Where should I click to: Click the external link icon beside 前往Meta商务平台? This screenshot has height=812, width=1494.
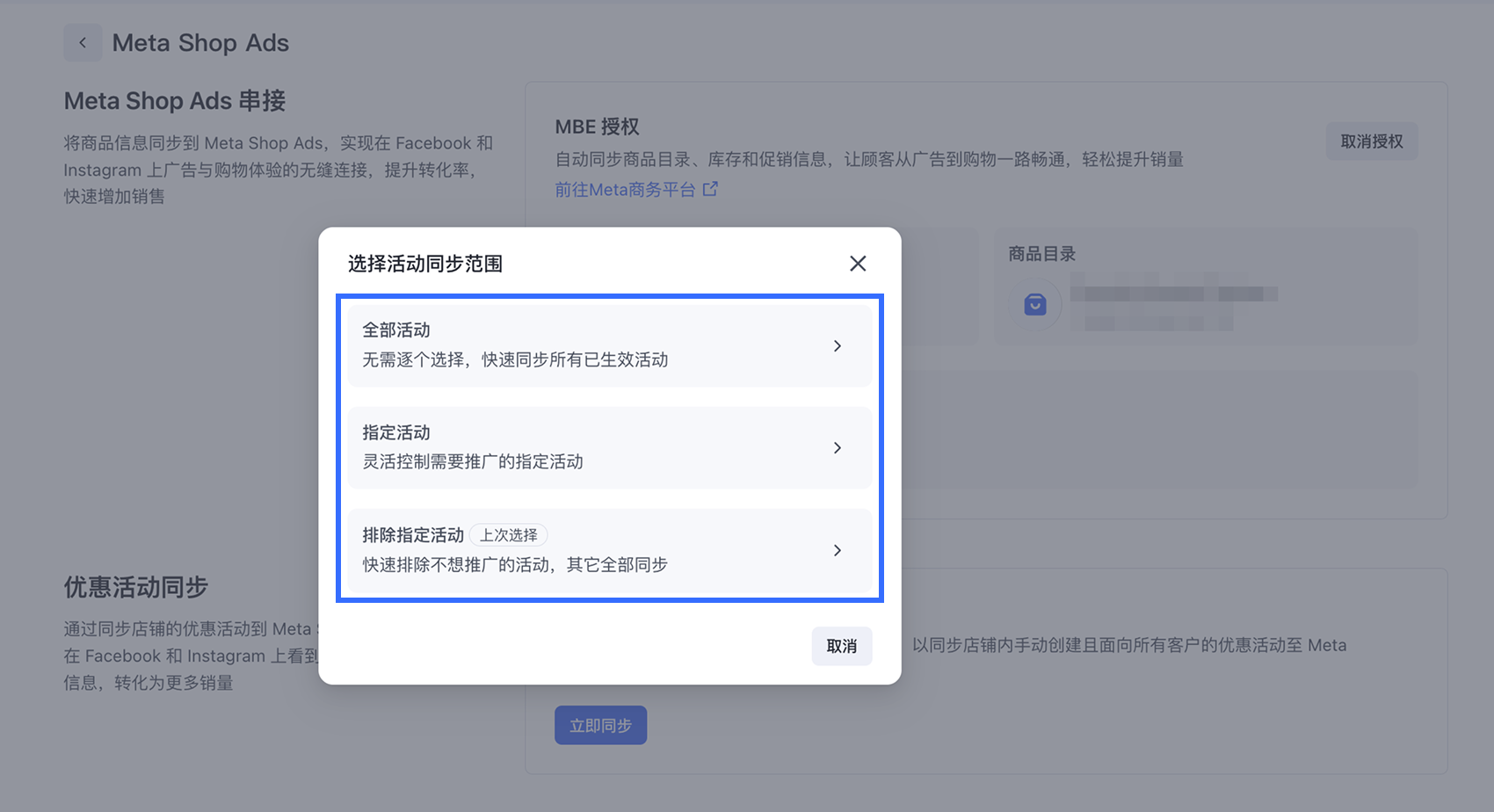710,189
